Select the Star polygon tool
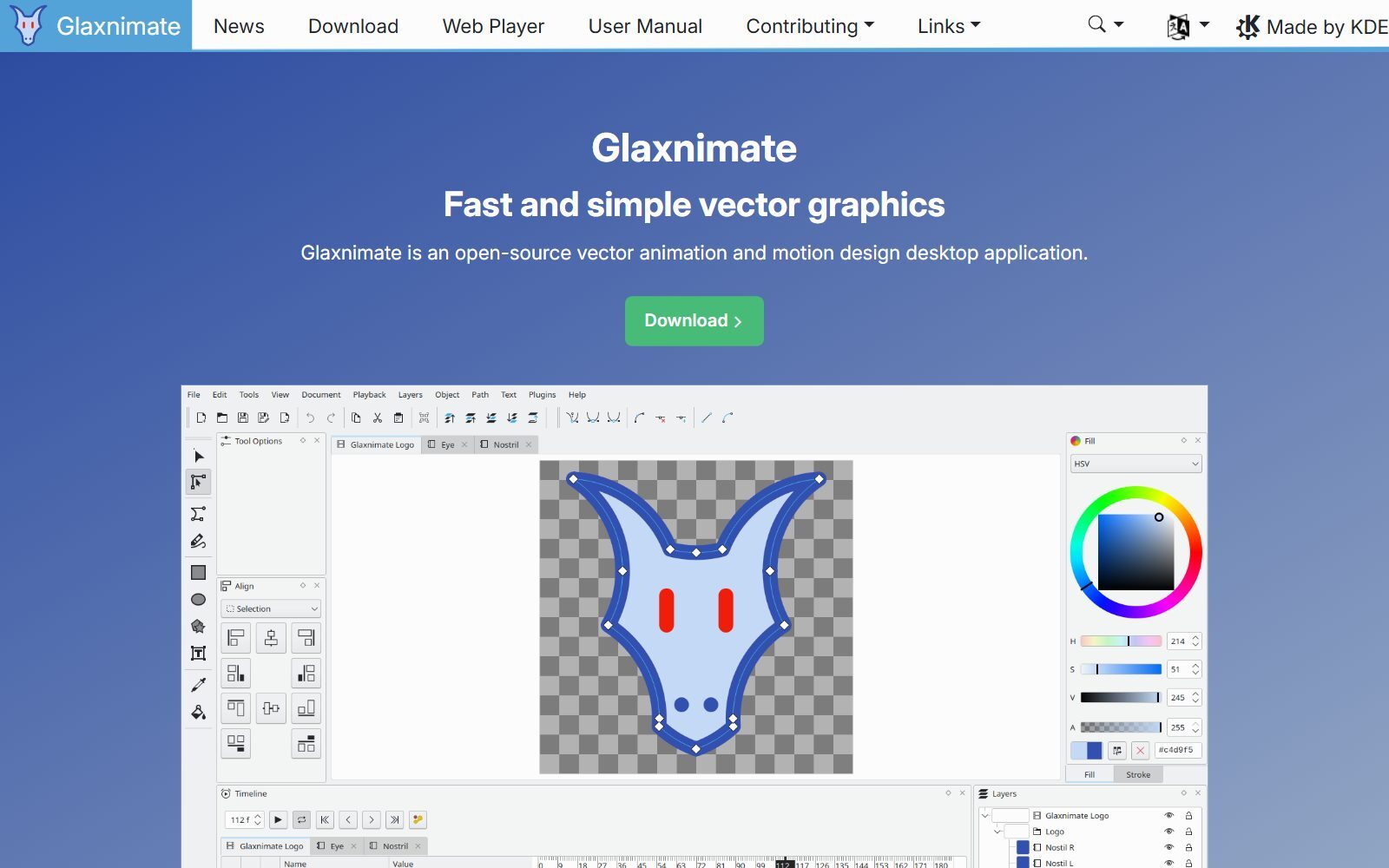 pos(199,627)
